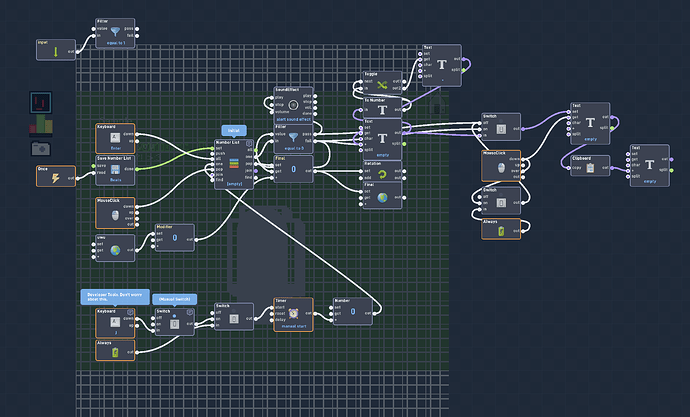Click the floppy disk icon on Save Number List
Screen dimensions: 690x417
pyautogui.click(x=115, y=170)
